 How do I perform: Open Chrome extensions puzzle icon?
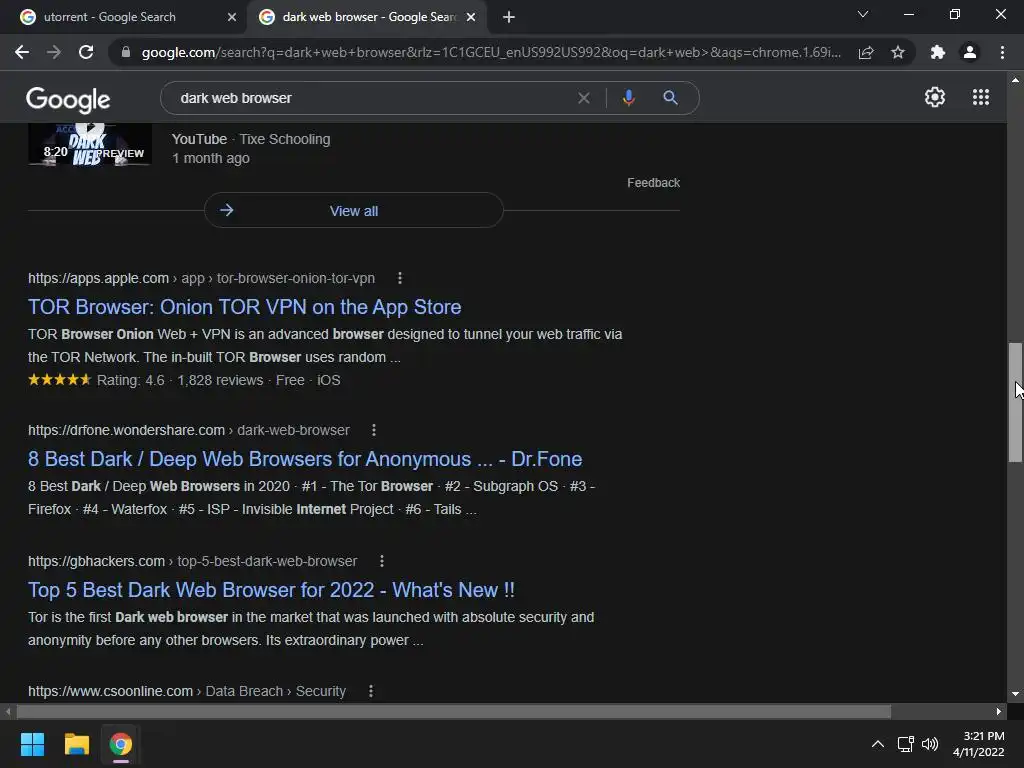click(938, 52)
